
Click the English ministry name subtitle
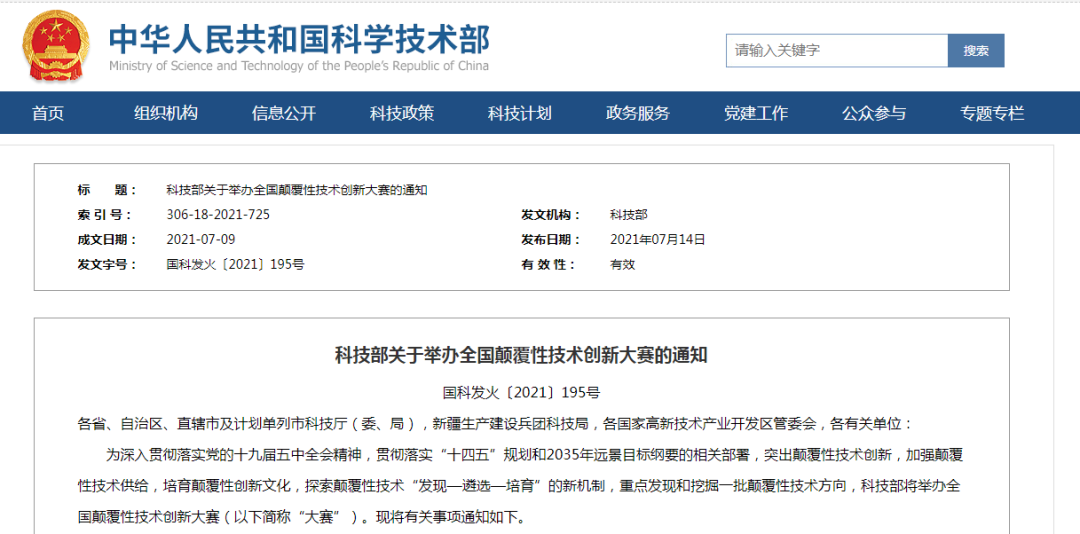pyautogui.click(x=299, y=66)
